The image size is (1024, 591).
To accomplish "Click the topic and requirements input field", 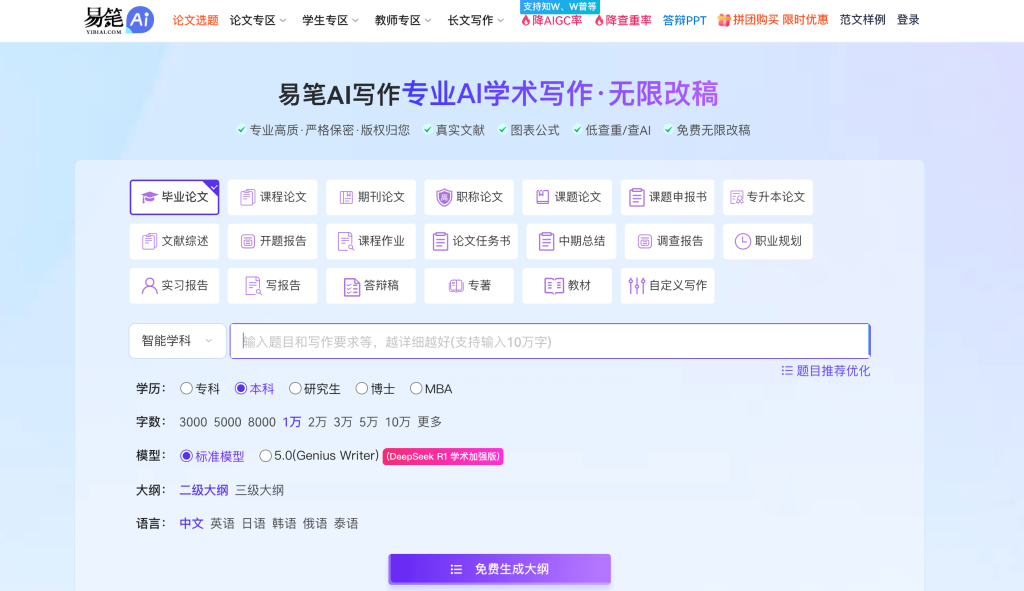I will [549, 340].
